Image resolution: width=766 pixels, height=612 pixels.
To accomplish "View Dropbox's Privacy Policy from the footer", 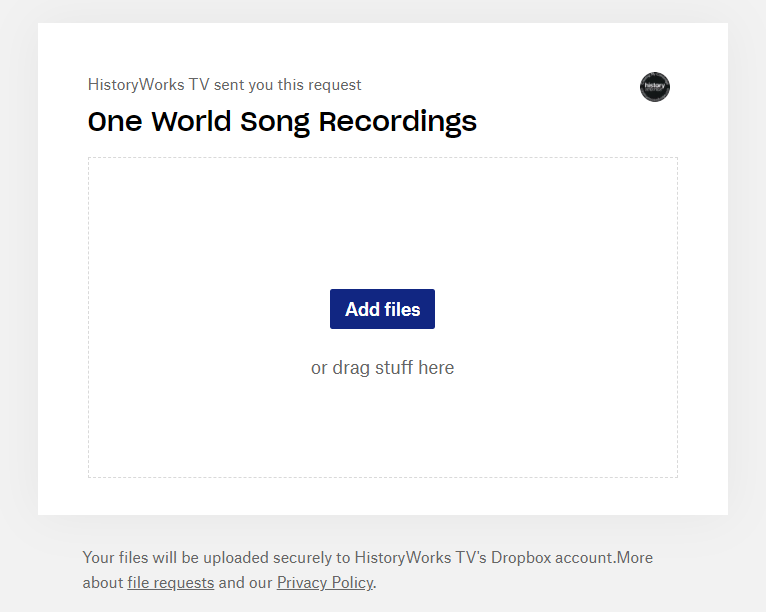I will tap(325, 583).
